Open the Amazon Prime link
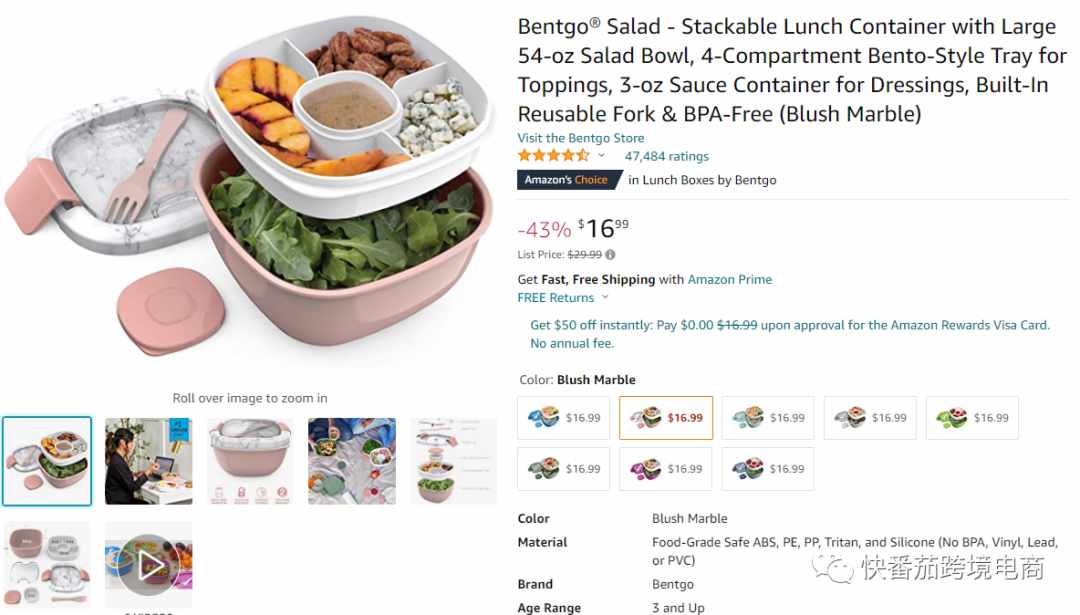Image resolution: width=1080 pixels, height=615 pixels. click(x=729, y=280)
